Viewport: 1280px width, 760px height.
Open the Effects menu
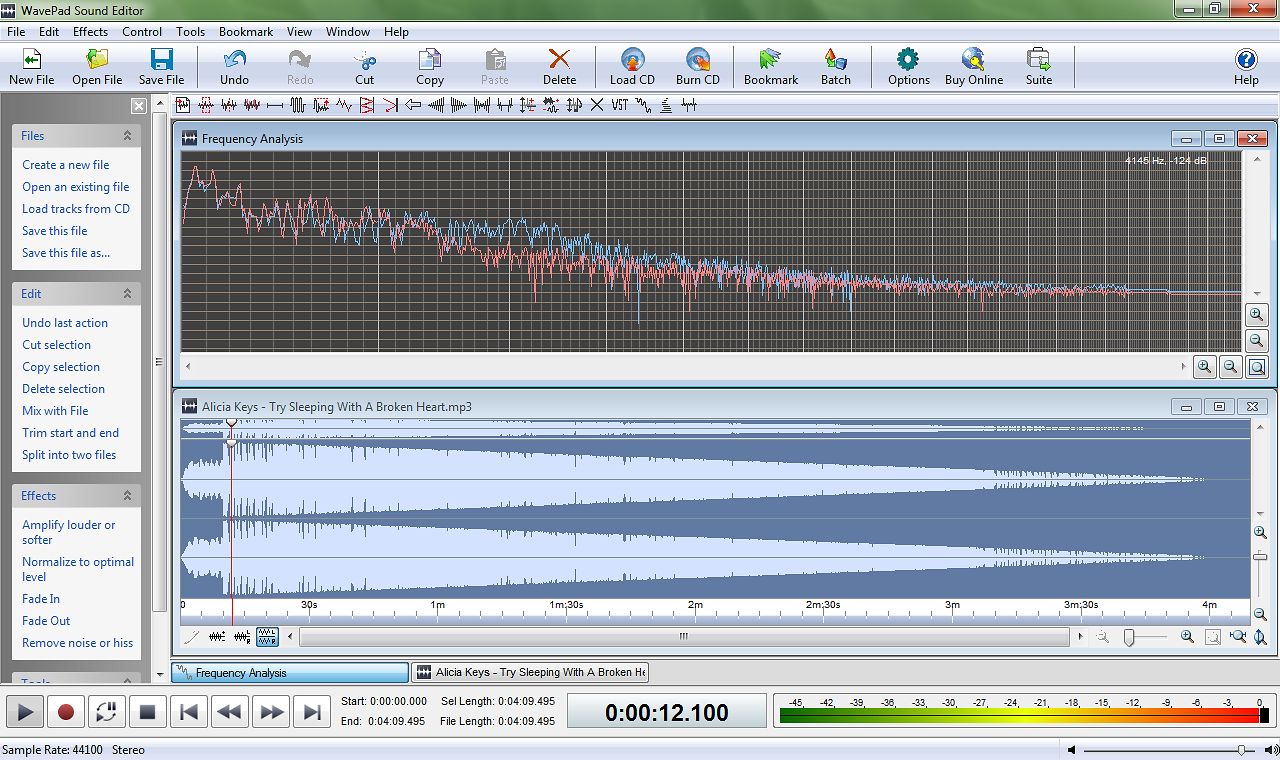(x=90, y=31)
